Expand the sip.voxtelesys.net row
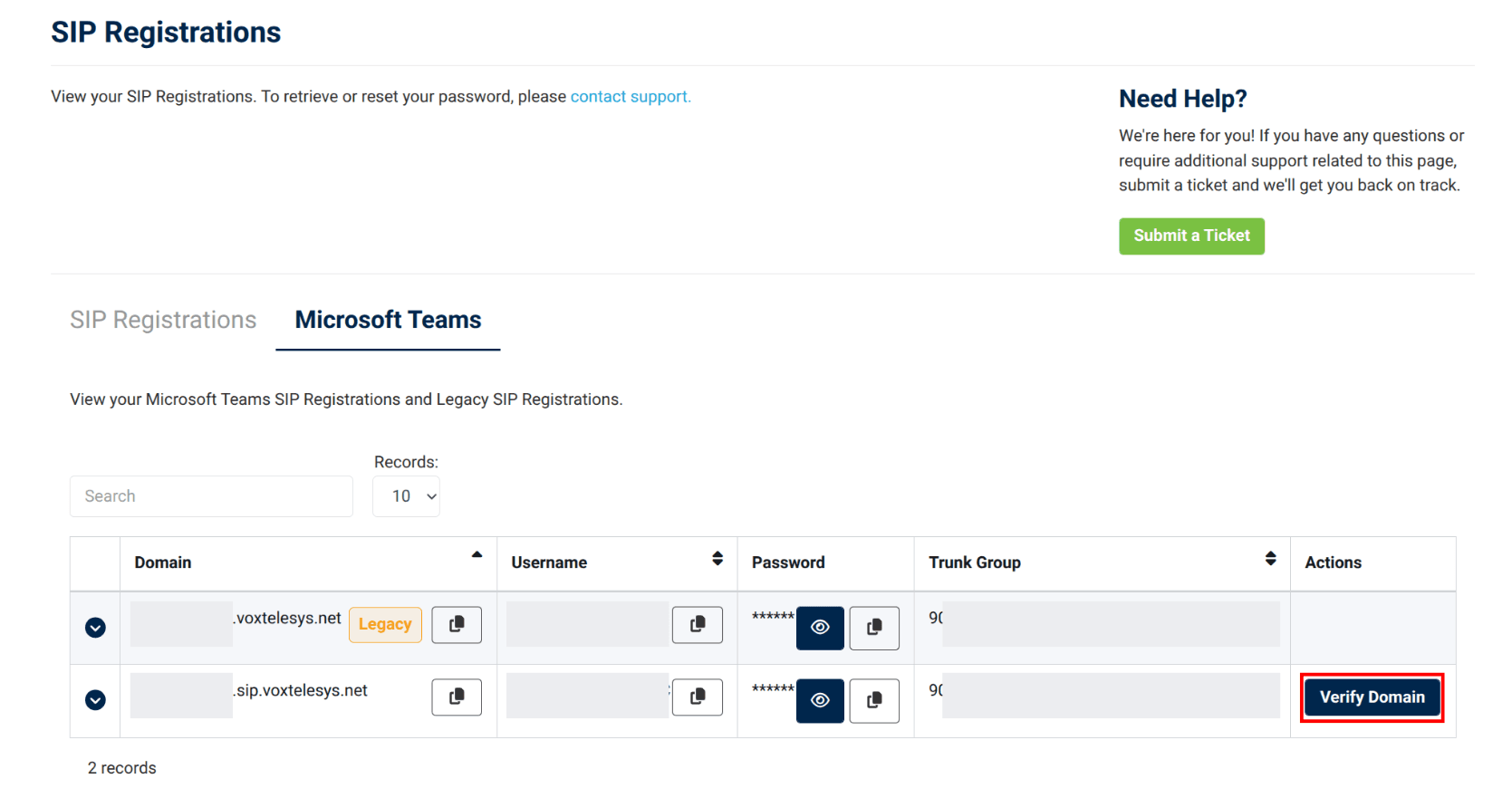This screenshot has height=798, width=1512. pos(95,700)
